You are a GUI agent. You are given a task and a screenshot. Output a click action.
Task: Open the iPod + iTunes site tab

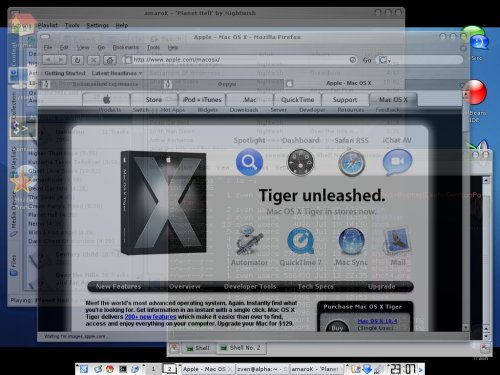[202, 99]
